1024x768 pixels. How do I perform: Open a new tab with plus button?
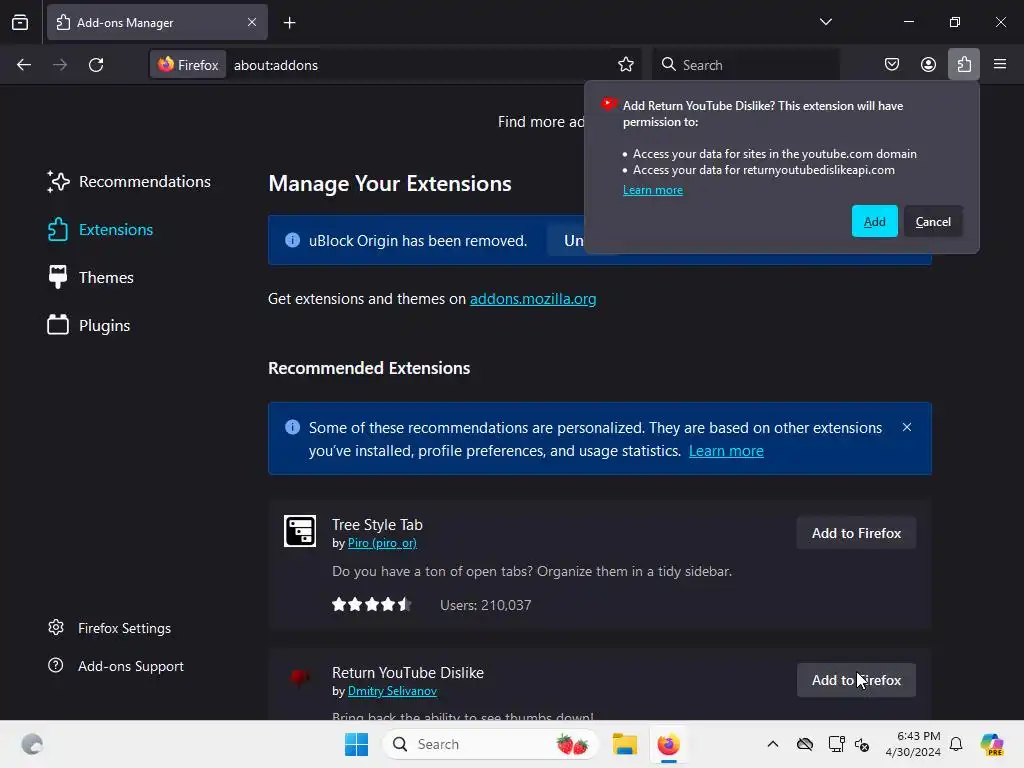click(x=289, y=23)
